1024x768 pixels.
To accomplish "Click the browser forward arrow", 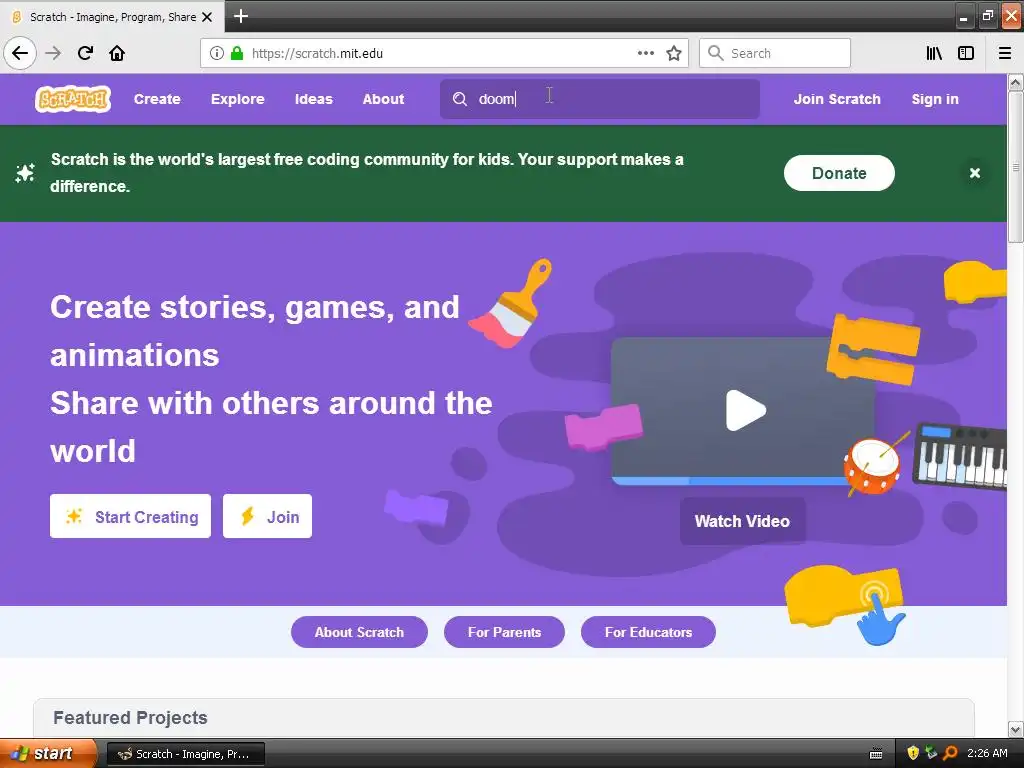I will pyautogui.click(x=53, y=53).
